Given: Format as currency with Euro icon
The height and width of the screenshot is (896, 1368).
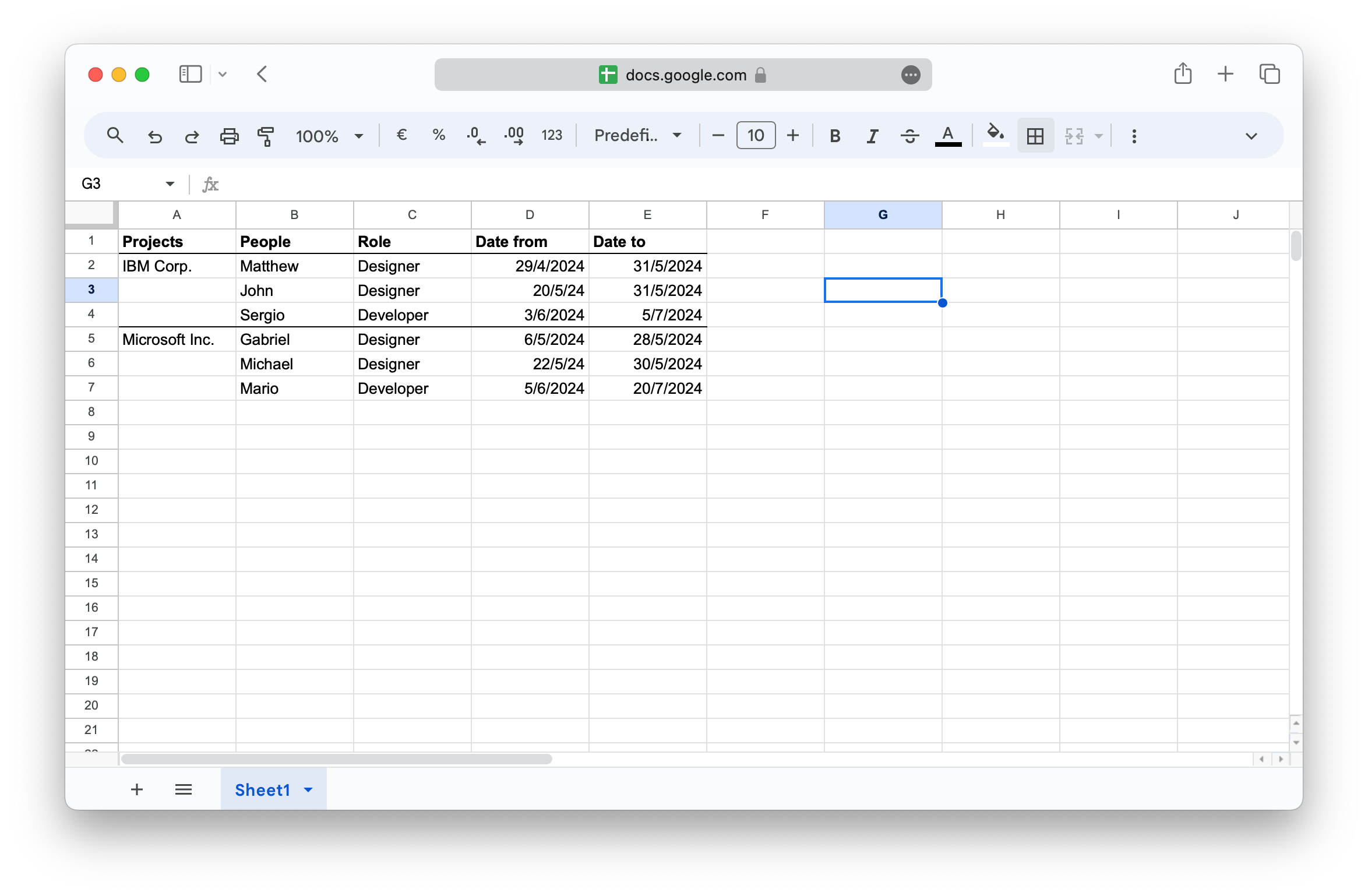Looking at the screenshot, I should (401, 135).
